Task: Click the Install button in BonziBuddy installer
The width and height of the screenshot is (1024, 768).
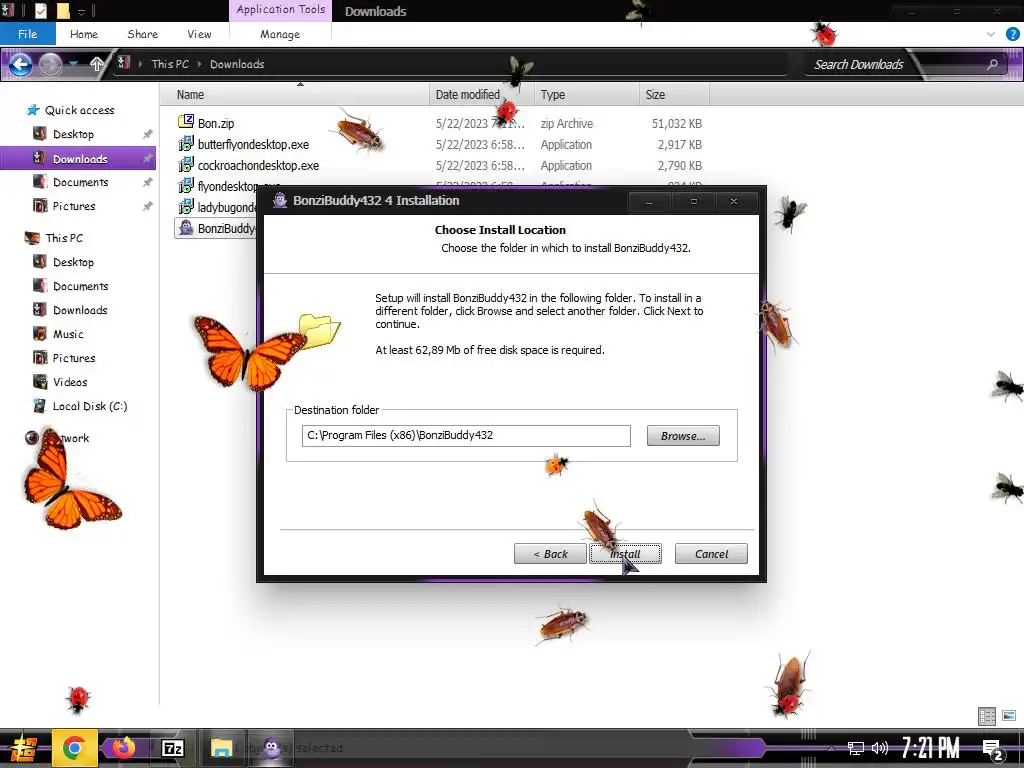Action: click(625, 554)
